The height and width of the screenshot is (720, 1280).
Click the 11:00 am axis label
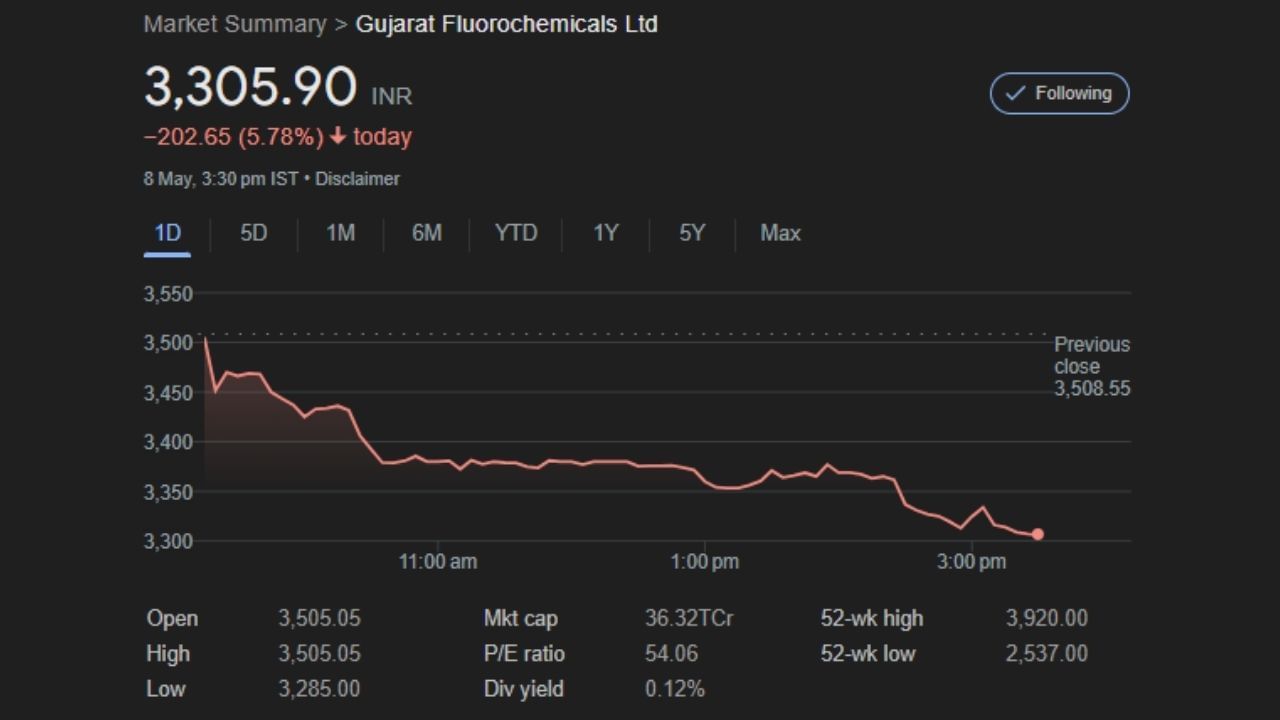438,562
